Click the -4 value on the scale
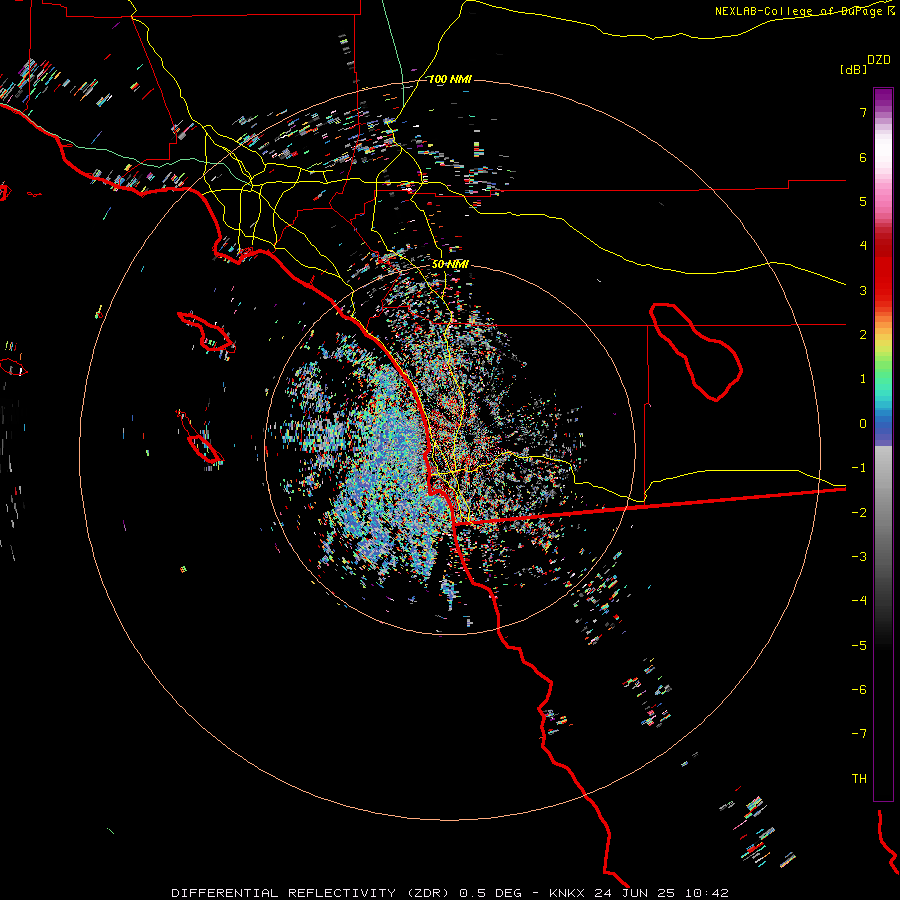The width and height of the screenshot is (900, 900). [859, 601]
